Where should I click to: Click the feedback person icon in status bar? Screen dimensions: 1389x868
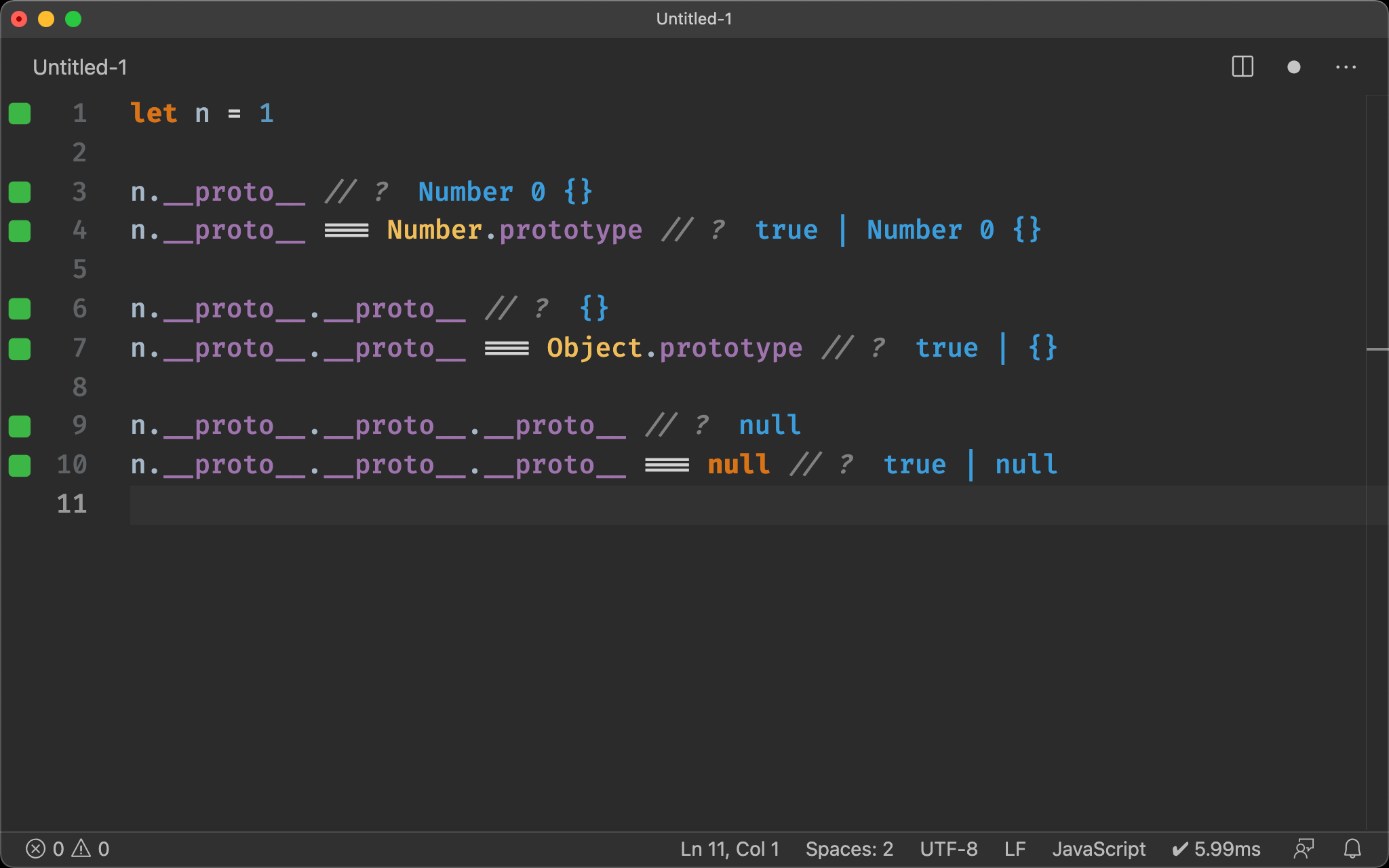pos(1304,848)
